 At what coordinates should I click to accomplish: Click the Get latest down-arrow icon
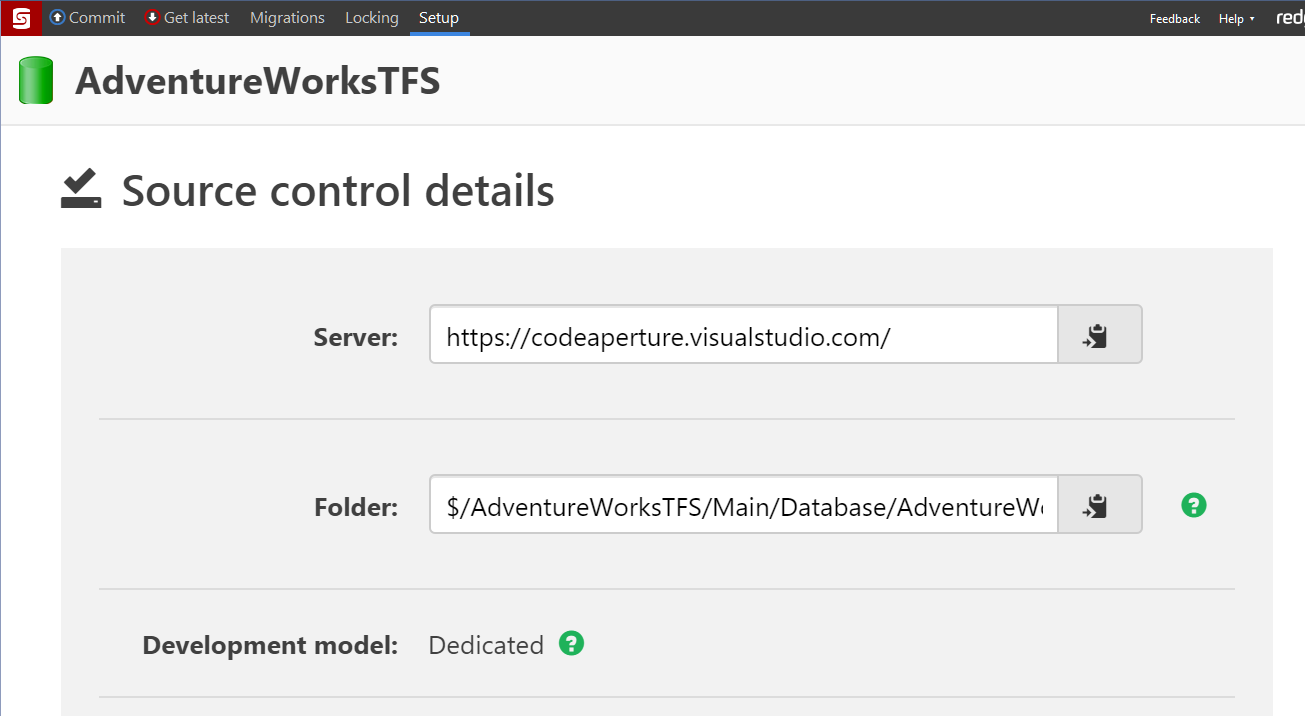coord(152,18)
